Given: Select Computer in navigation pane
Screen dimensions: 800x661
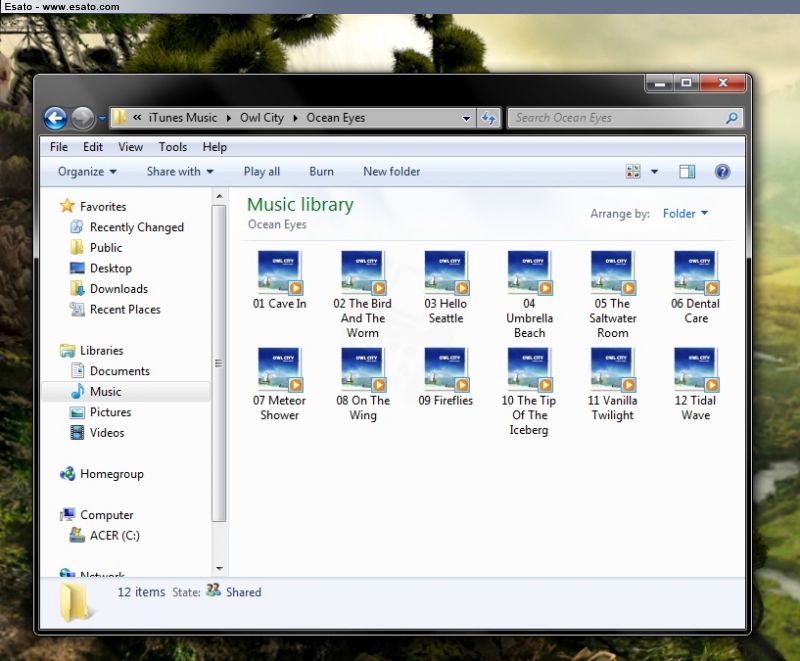Looking at the screenshot, I should pyautogui.click(x=107, y=515).
